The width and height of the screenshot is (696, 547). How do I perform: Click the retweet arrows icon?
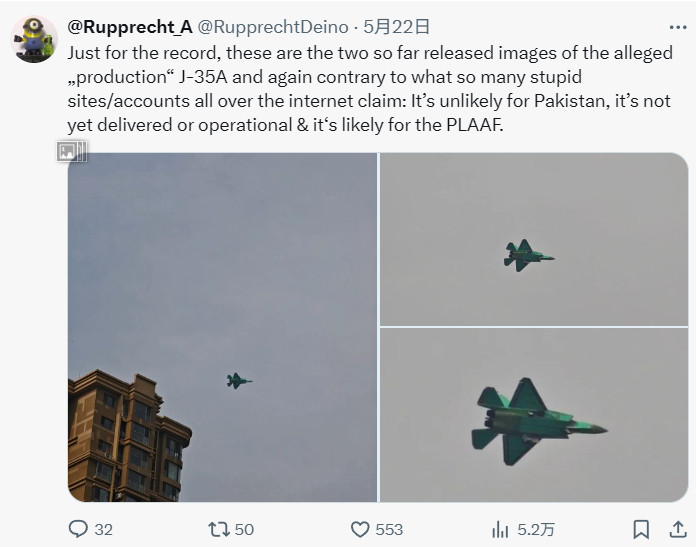pyautogui.click(x=219, y=529)
